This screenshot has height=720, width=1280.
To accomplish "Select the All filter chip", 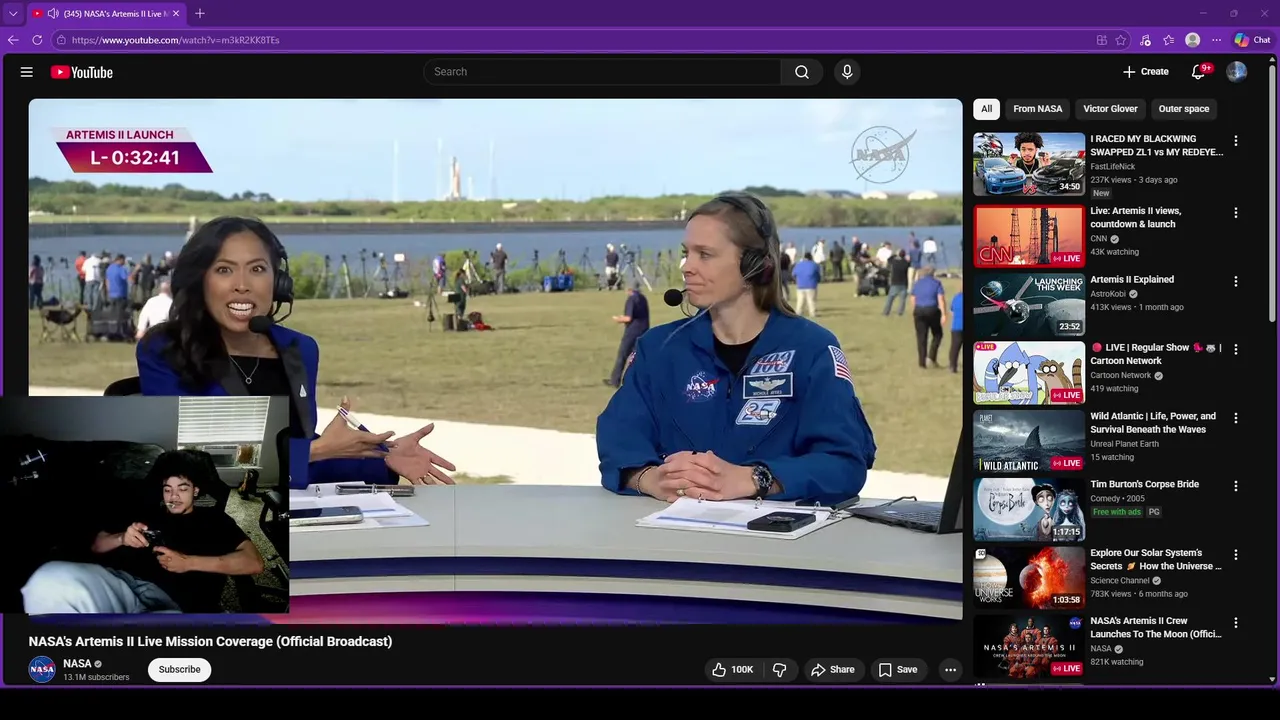I will click(x=986, y=109).
